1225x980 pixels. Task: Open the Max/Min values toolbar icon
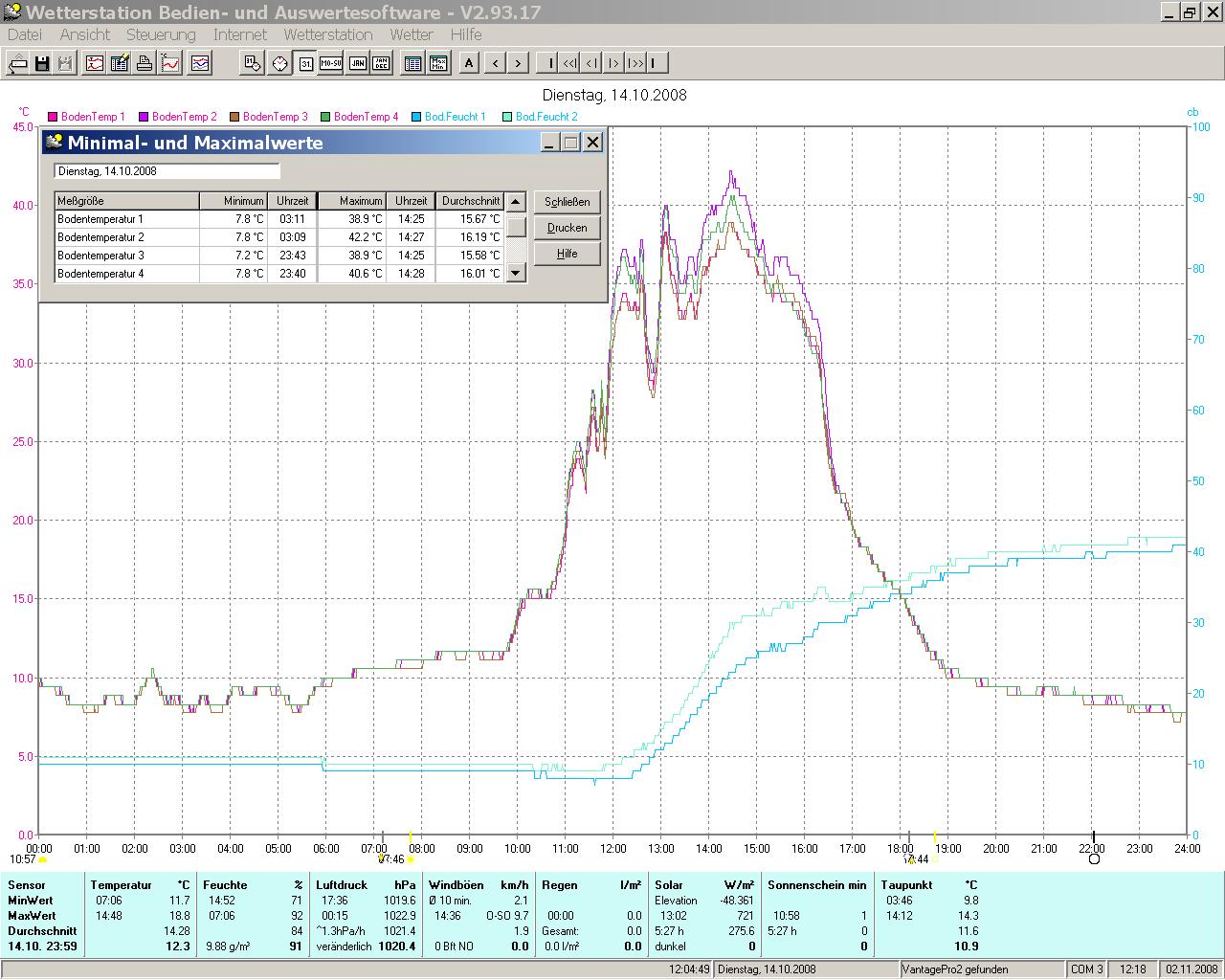[438, 63]
